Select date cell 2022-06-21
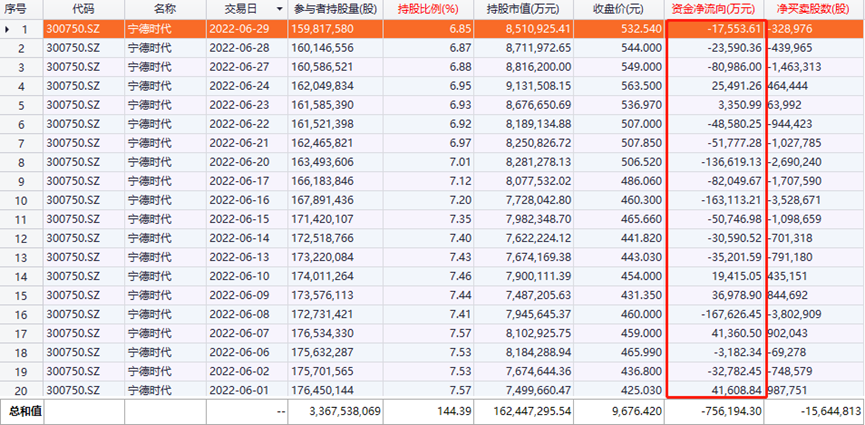Screen dimensions: 865x425 (238, 143)
